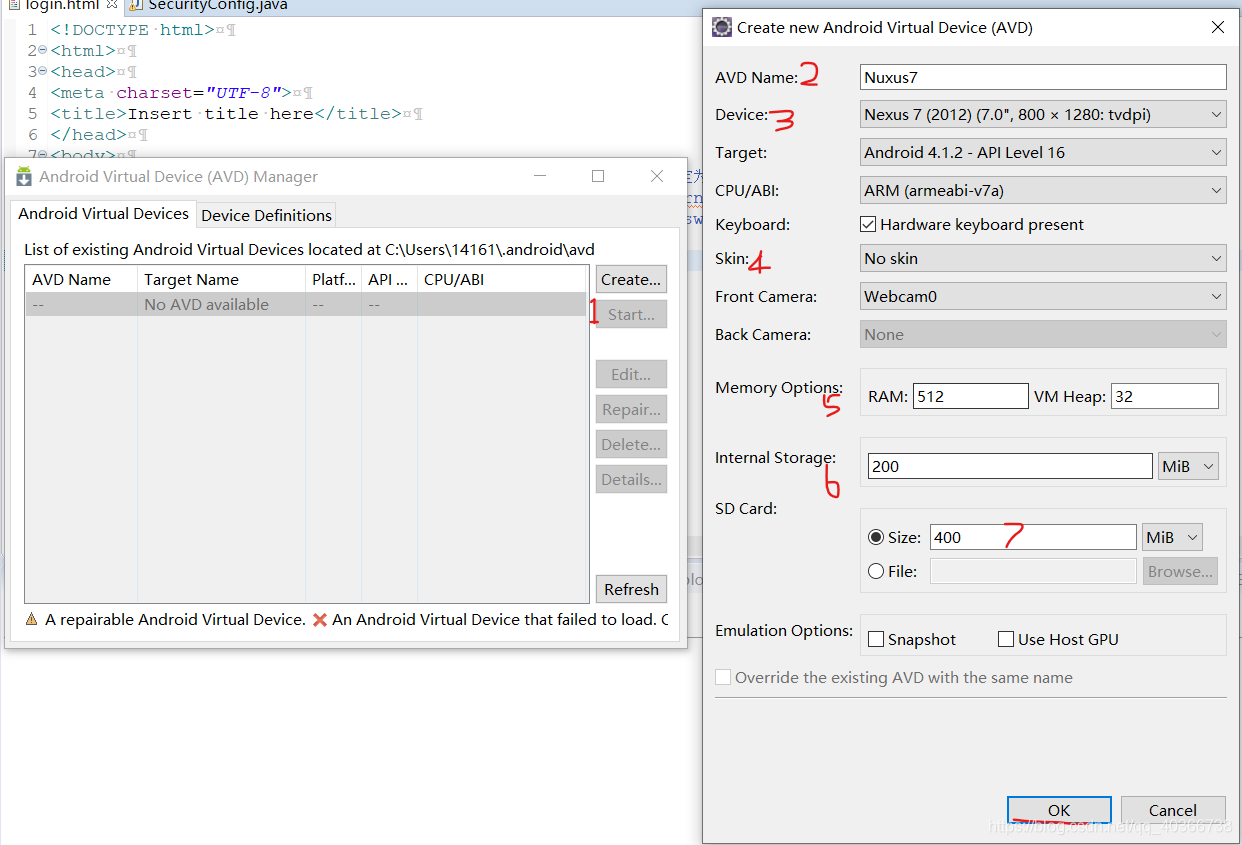The height and width of the screenshot is (845, 1242).
Task: Close the Create new AVD dialog
Action: [1218, 27]
